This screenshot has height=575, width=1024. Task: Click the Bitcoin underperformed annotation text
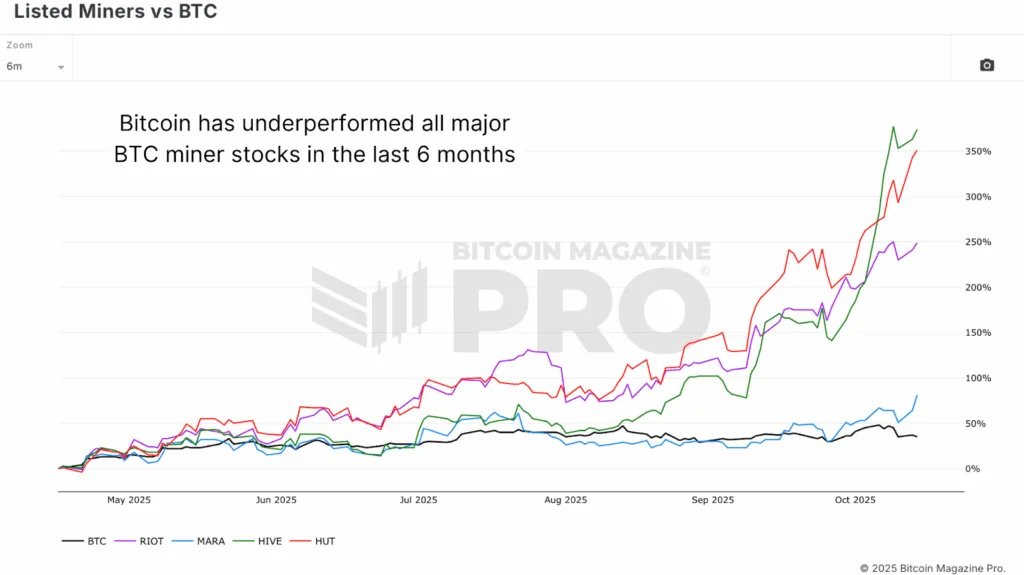315,139
